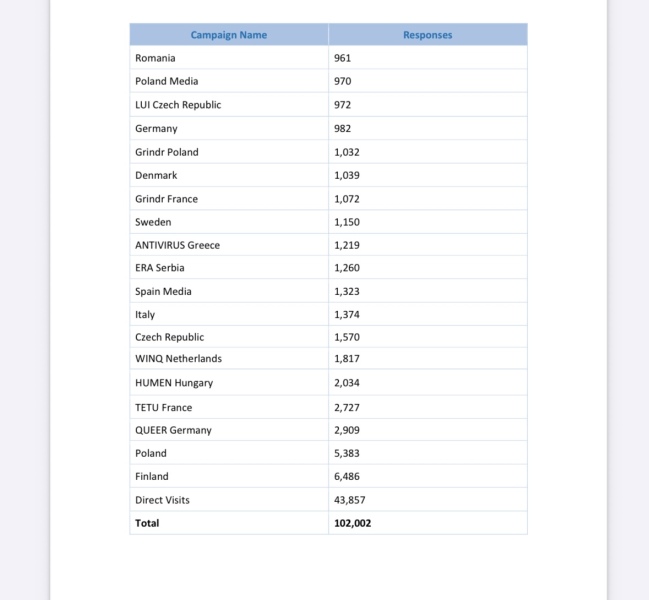The image size is (649, 600).
Task: Select the WINQ Netherlands cell
Action: pos(179,358)
